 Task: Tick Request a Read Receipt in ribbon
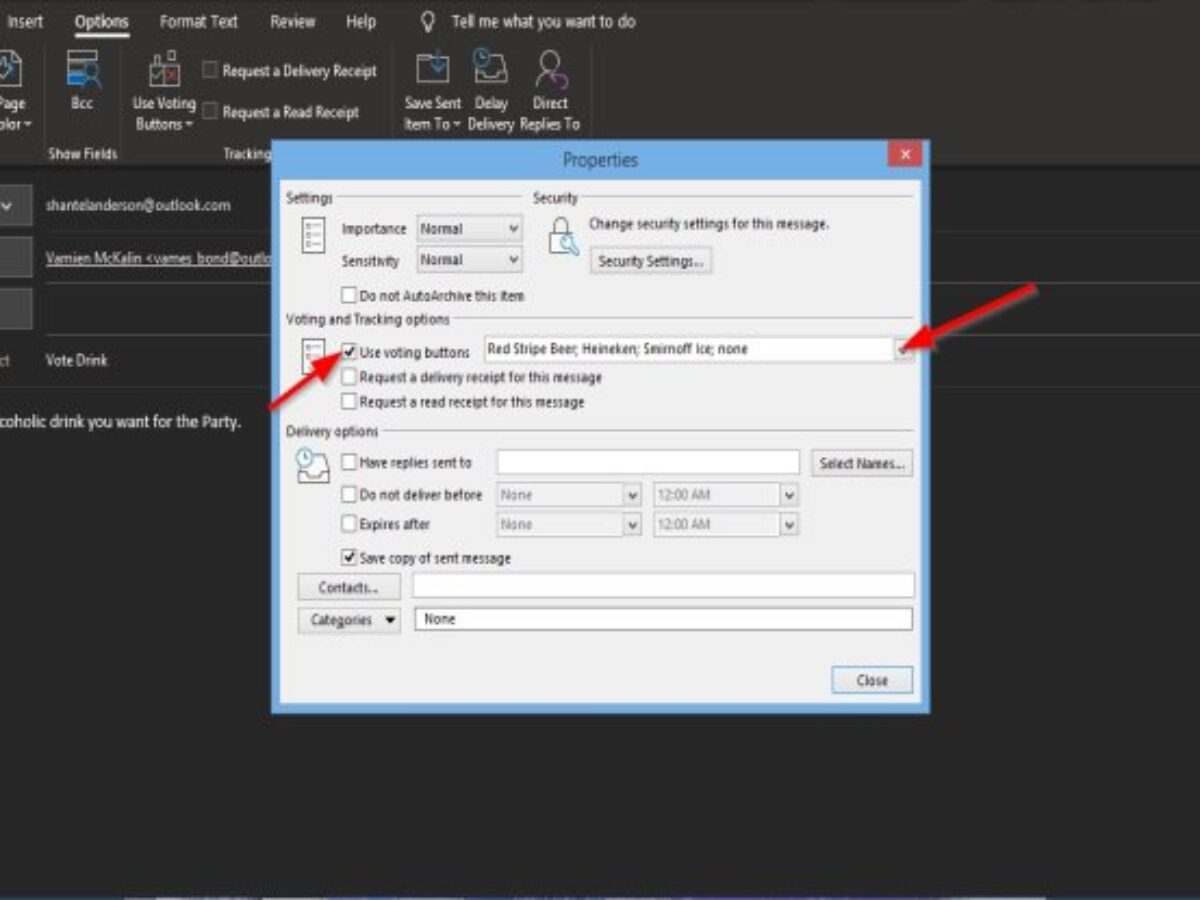click(210, 112)
